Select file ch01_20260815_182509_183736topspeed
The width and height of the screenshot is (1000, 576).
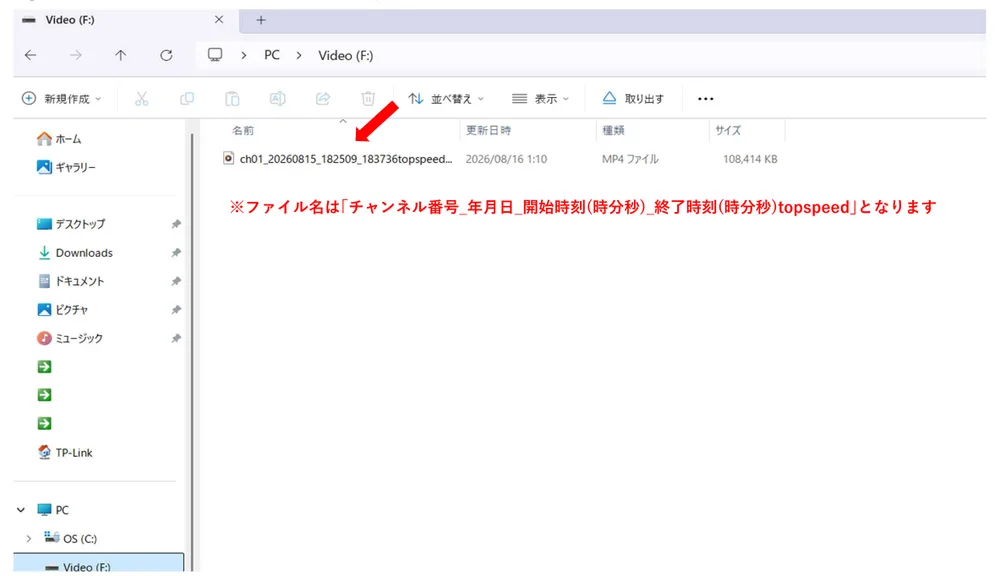(346, 159)
